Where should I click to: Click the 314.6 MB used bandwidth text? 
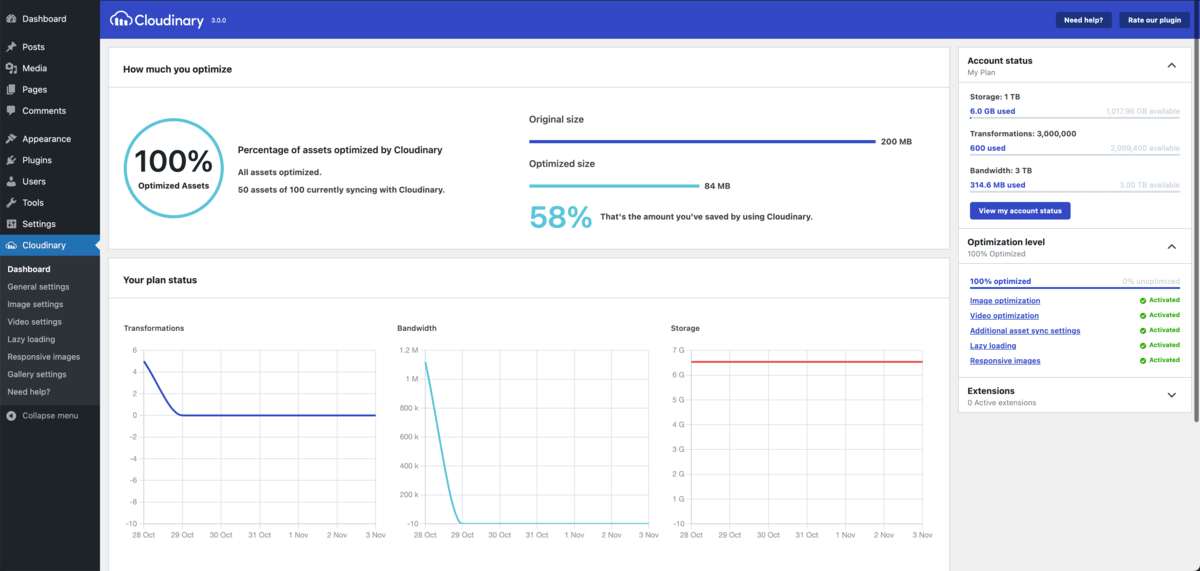coord(997,184)
